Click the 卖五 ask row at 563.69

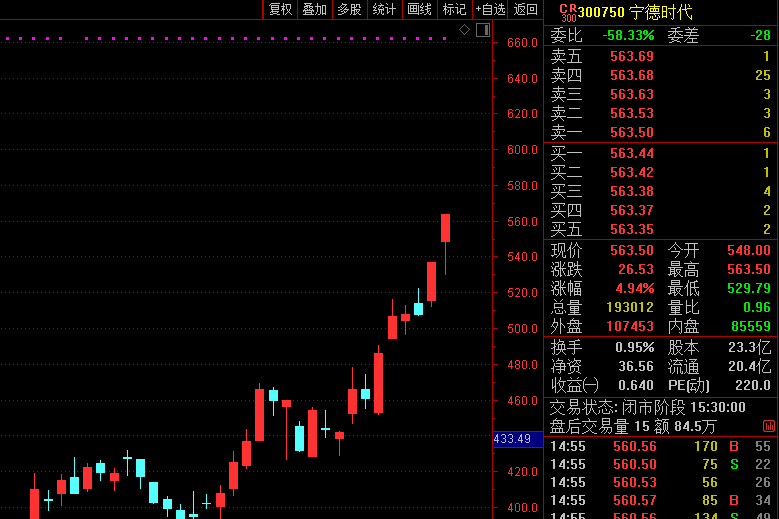[x=660, y=56]
